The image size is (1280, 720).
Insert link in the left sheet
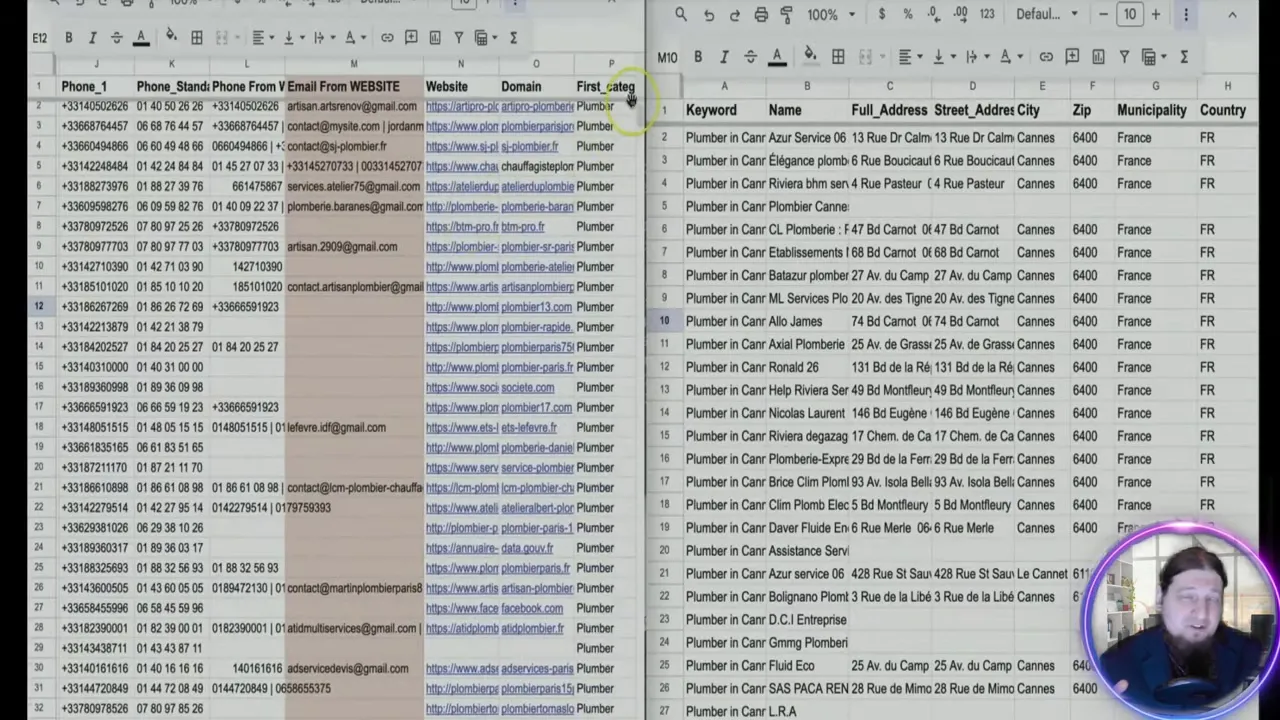[387, 38]
